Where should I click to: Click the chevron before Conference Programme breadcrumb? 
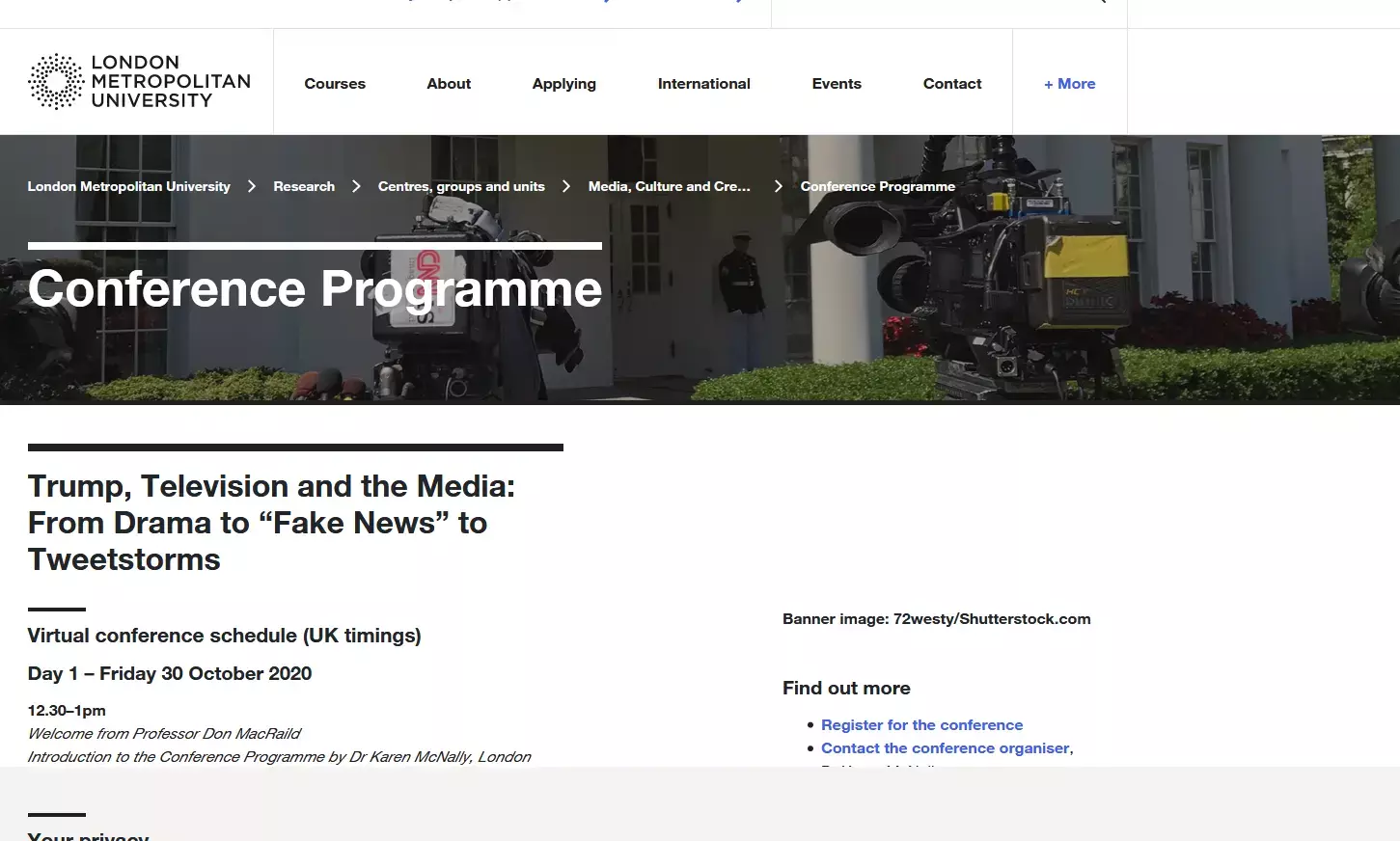(x=778, y=186)
